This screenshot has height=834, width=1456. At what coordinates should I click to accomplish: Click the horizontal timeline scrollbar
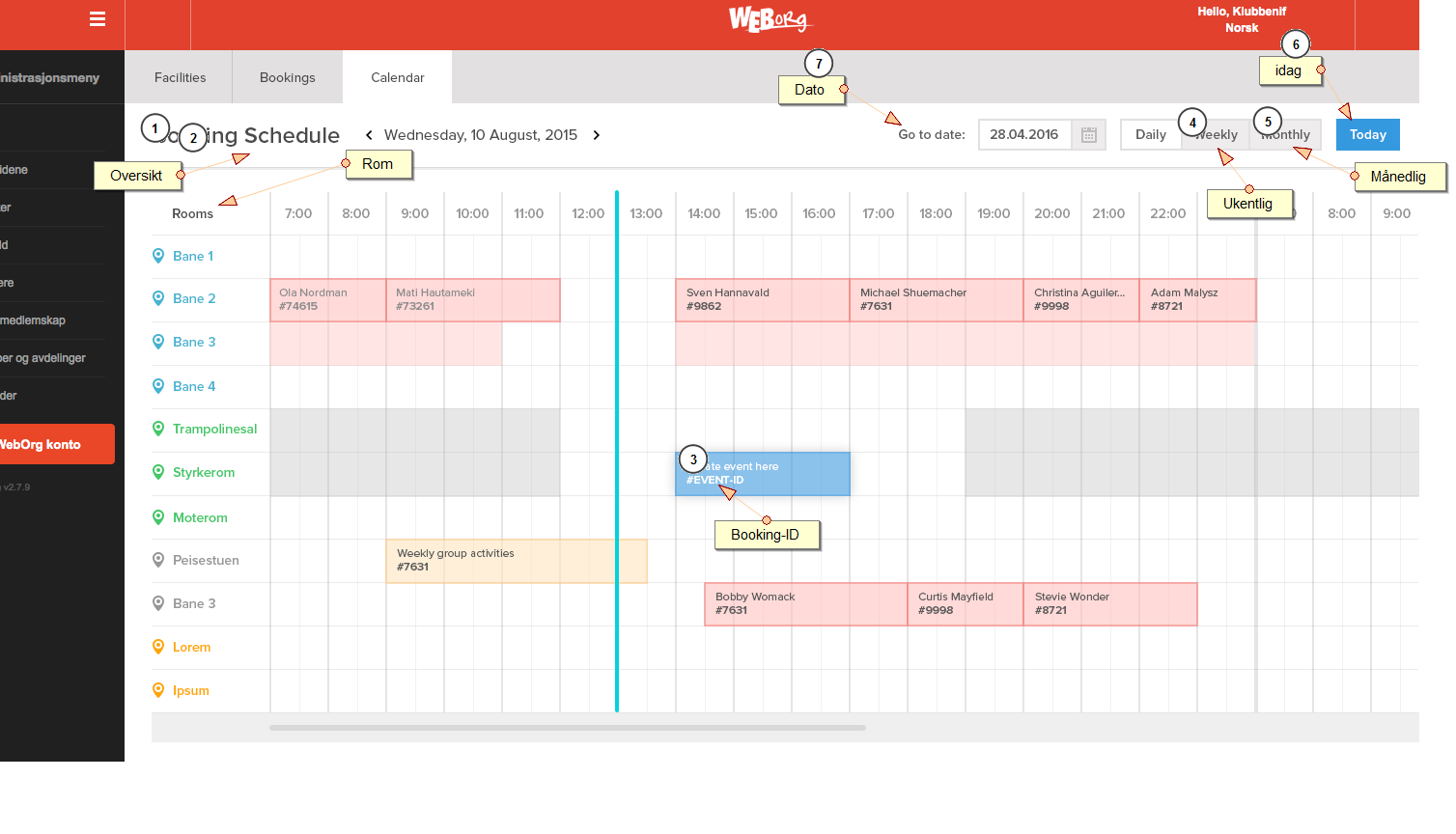pos(567,728)
